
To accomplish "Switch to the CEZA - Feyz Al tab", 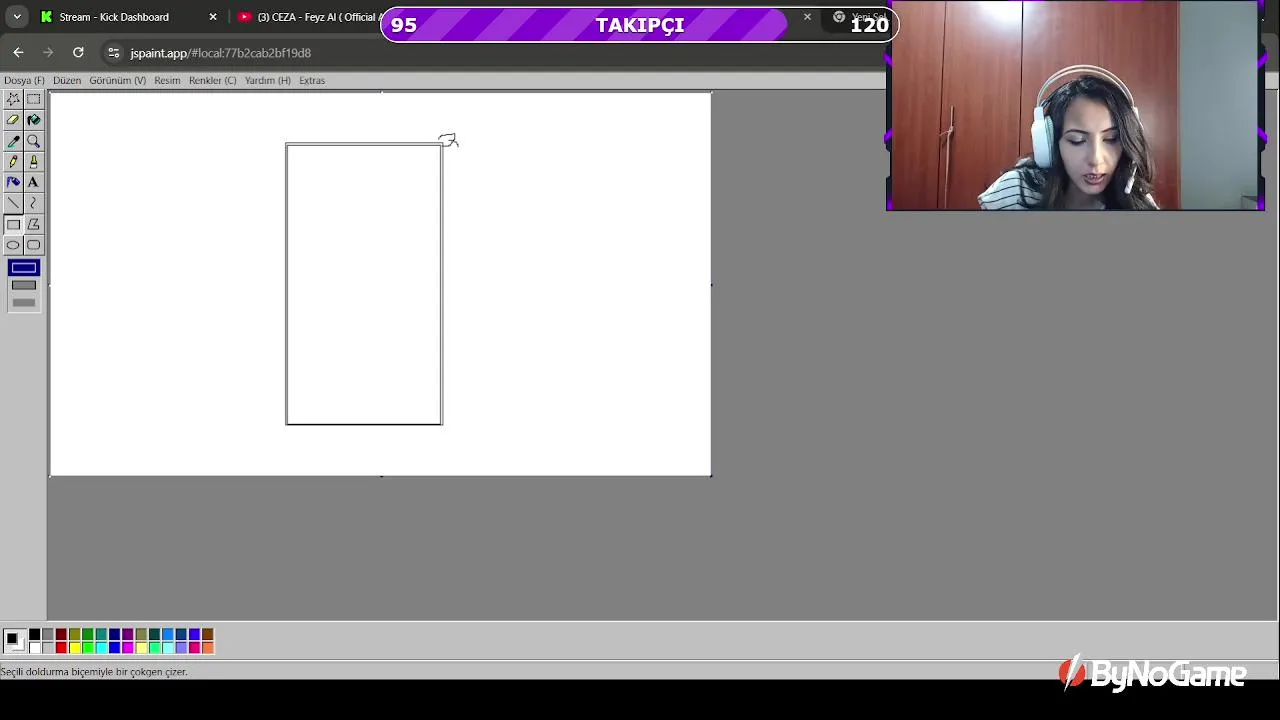I will point(310,17).
